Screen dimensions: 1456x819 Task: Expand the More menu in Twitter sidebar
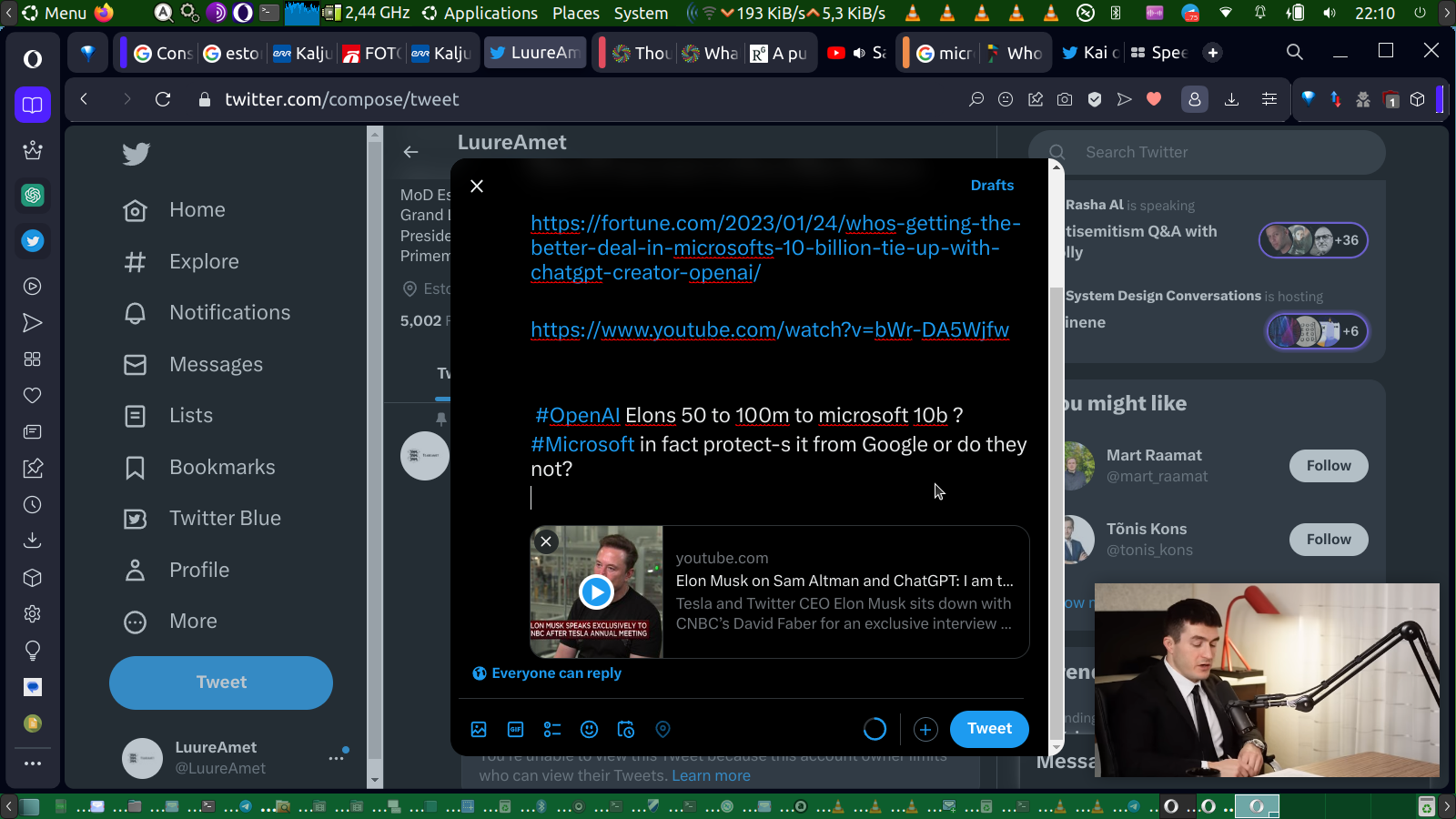point(170,622)
